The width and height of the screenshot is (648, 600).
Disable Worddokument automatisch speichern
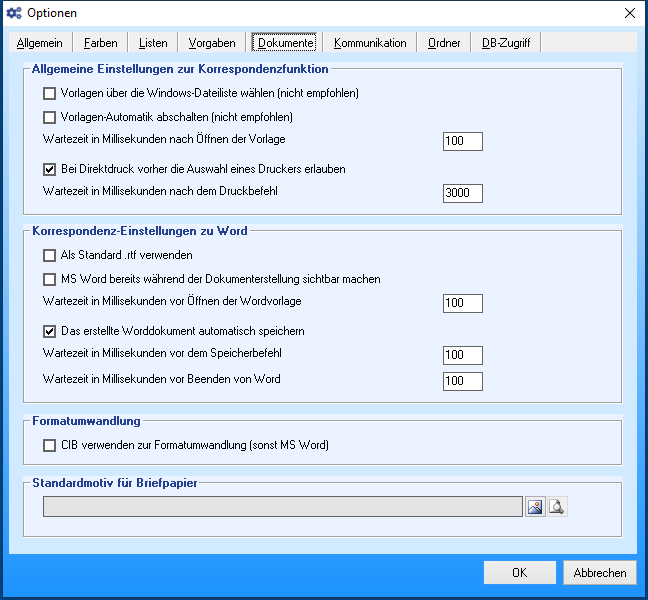click(50, 331)
